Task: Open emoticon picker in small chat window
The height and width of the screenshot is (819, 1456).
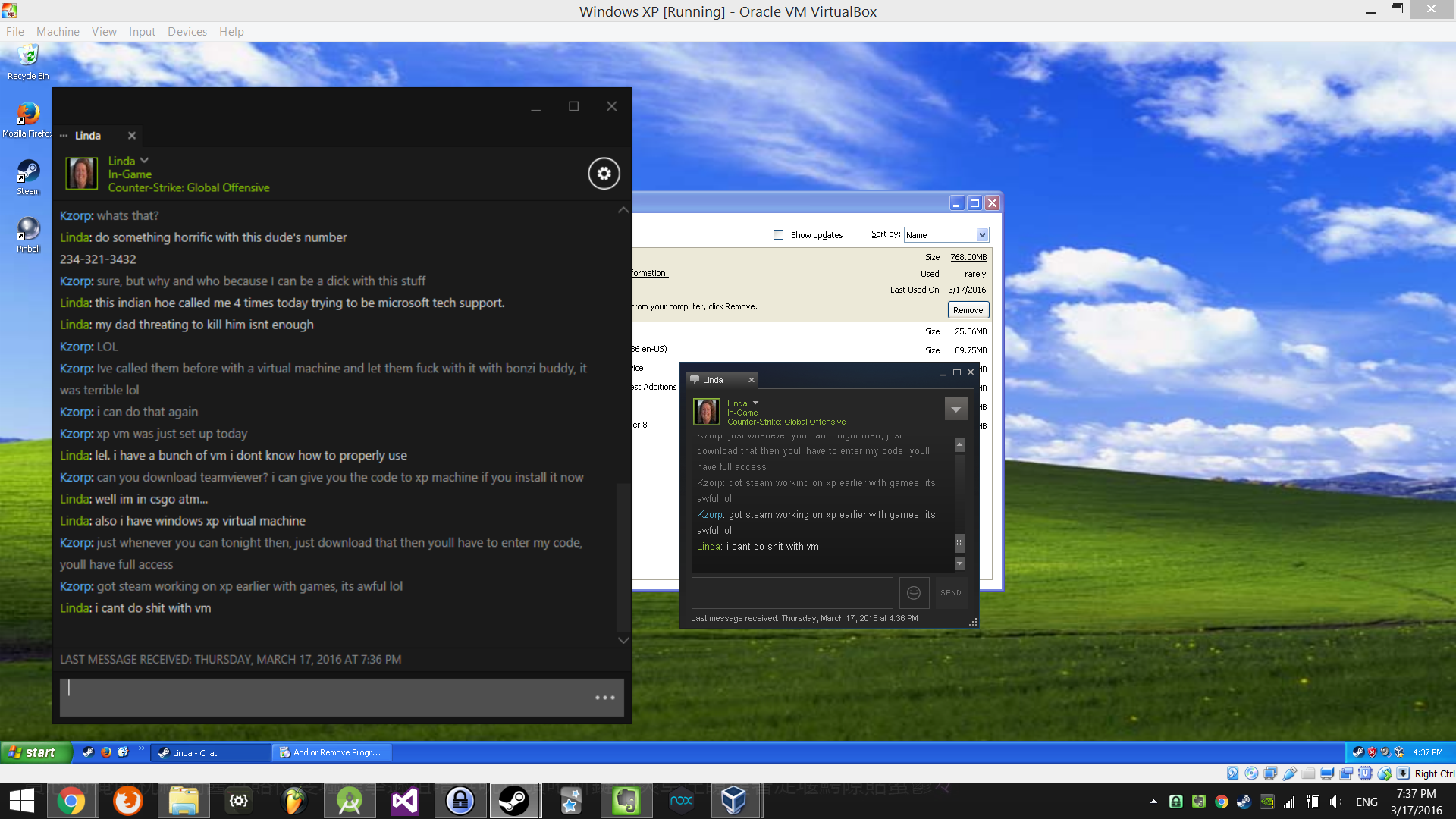Action: (x=914, y=593)
